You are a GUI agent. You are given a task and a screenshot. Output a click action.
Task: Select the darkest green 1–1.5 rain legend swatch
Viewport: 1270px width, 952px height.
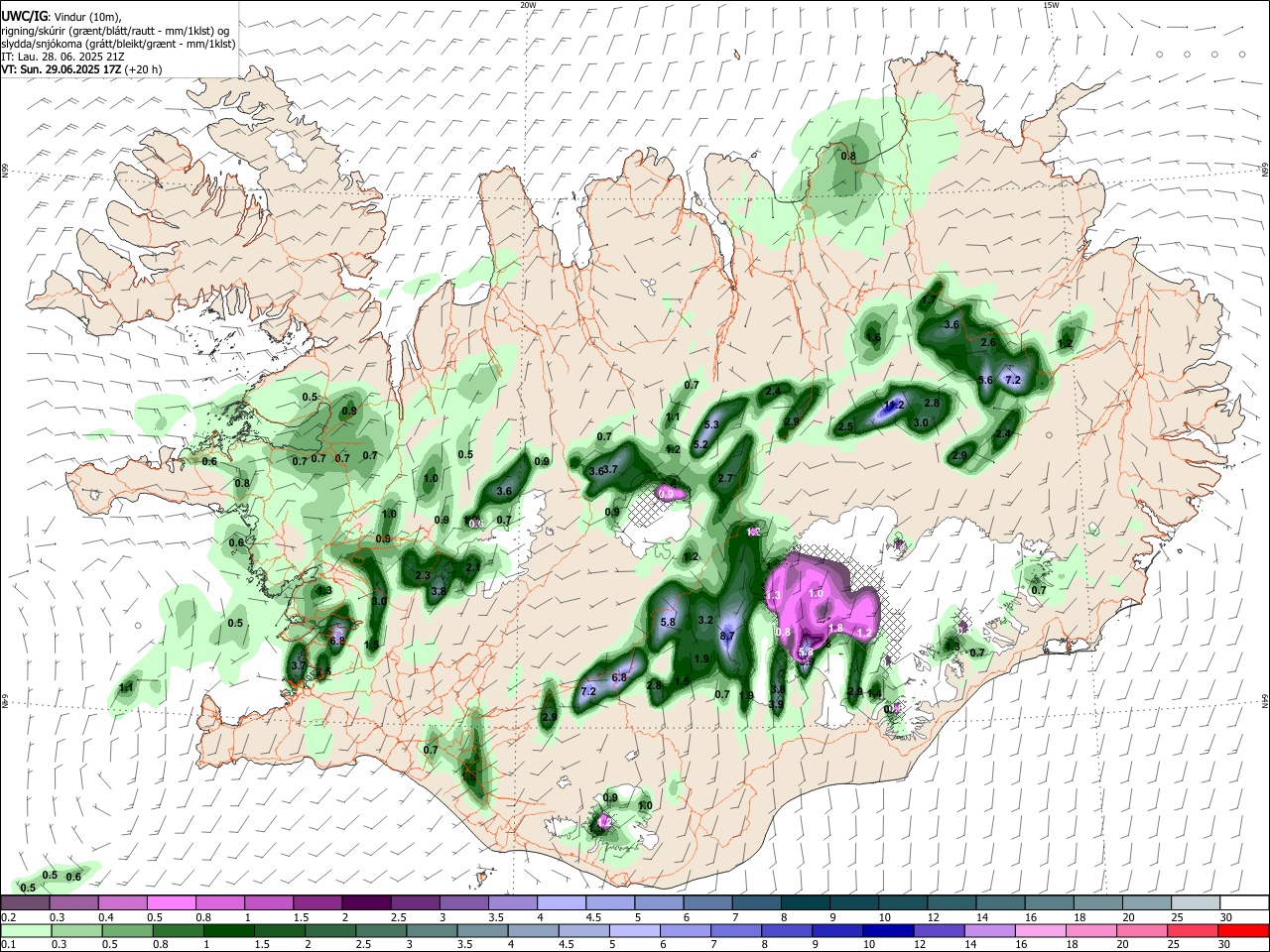(x=228, y=930)
